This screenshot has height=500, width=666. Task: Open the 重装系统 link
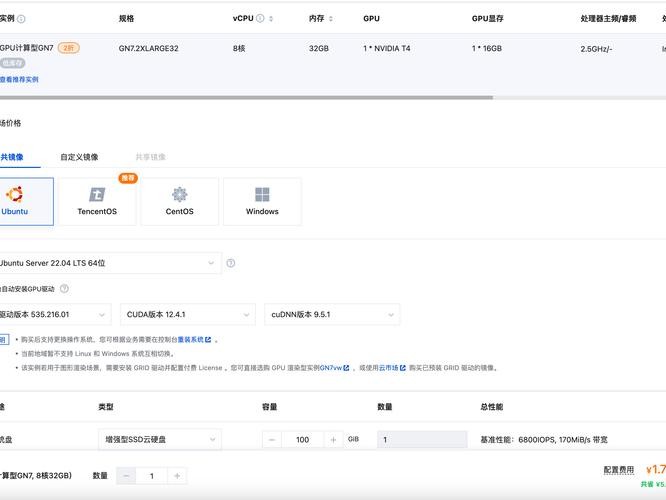[191, 339]
